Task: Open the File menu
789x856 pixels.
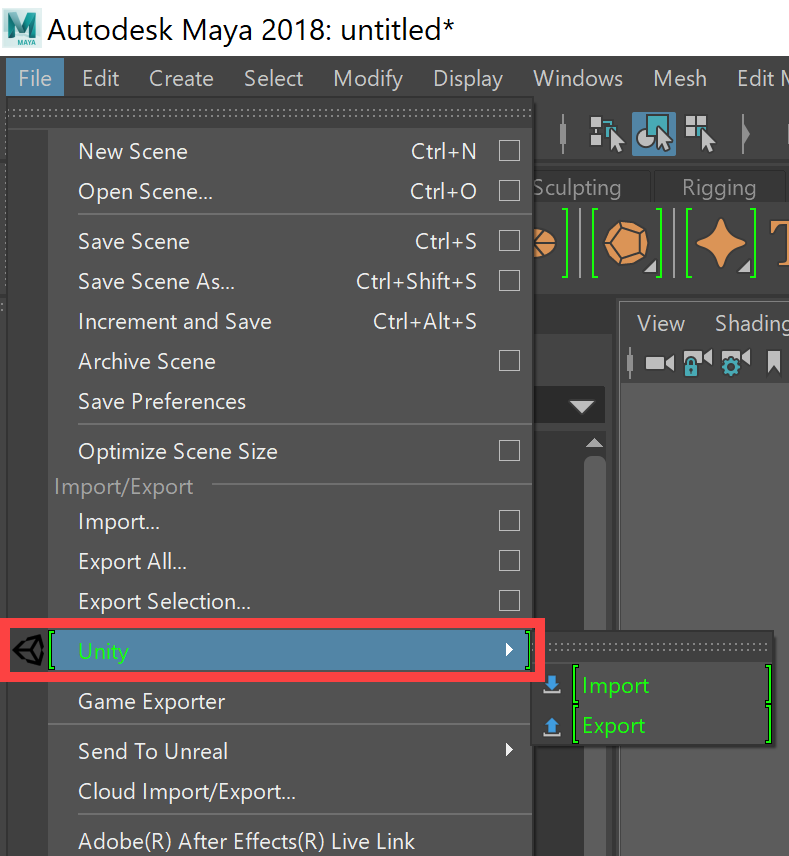Action: click(35, 78)
